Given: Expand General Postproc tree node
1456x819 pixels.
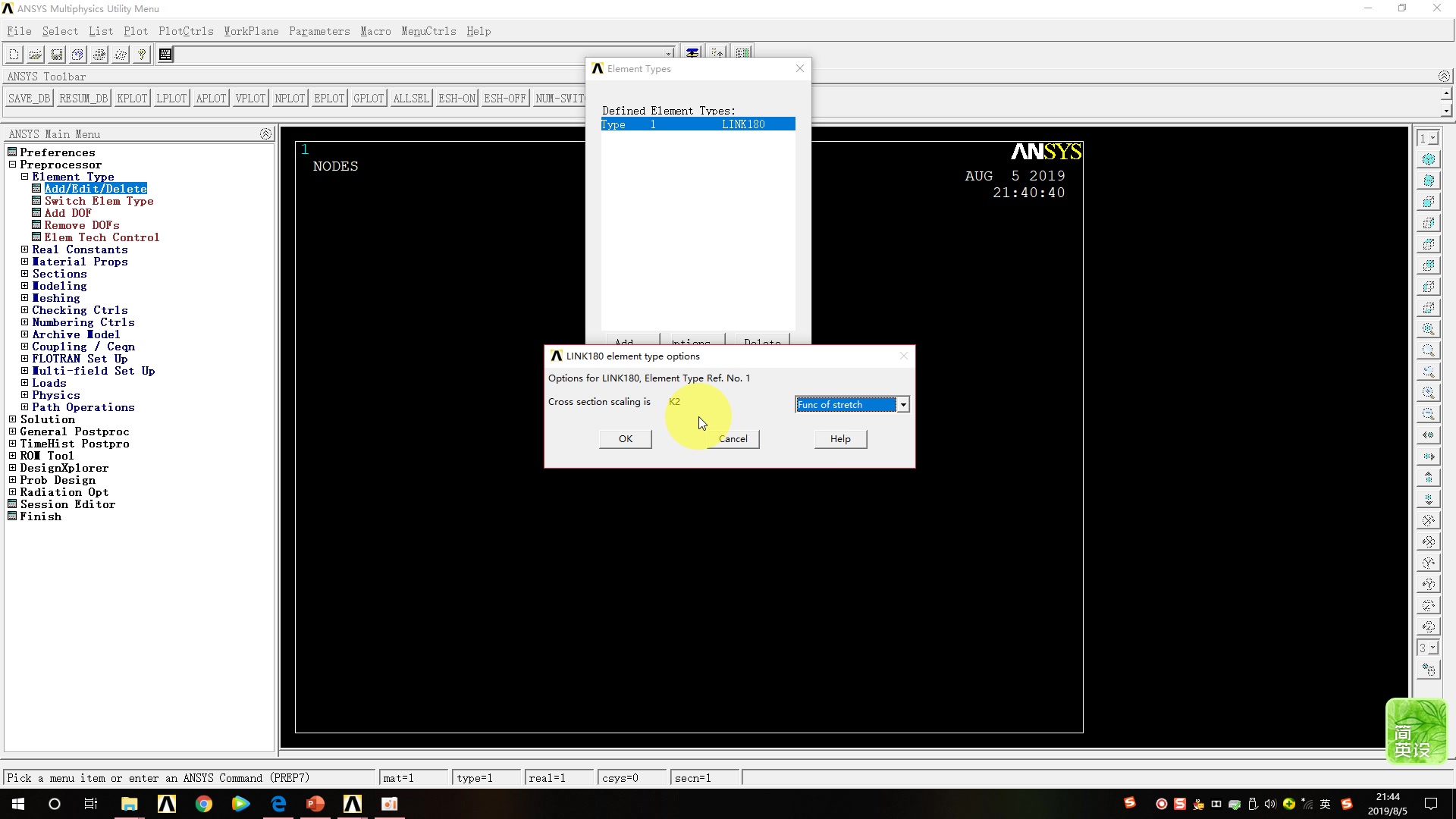Looking at the screenshot, I should (x=12, y=431).
